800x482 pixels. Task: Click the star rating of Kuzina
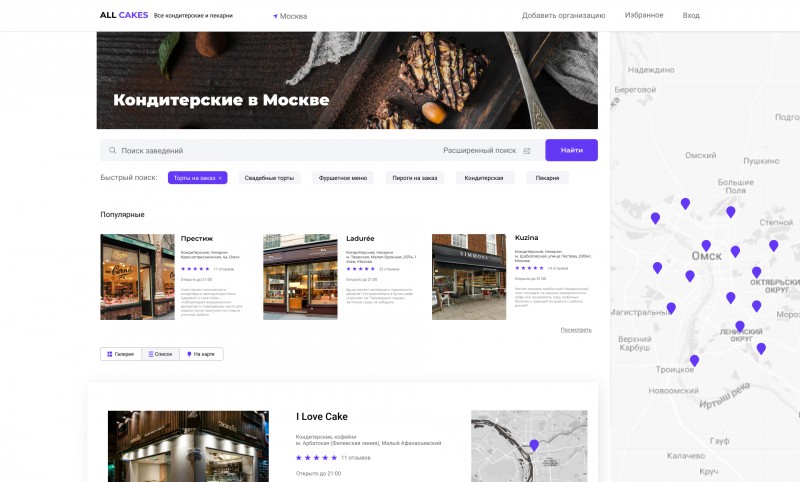point(529,268)
